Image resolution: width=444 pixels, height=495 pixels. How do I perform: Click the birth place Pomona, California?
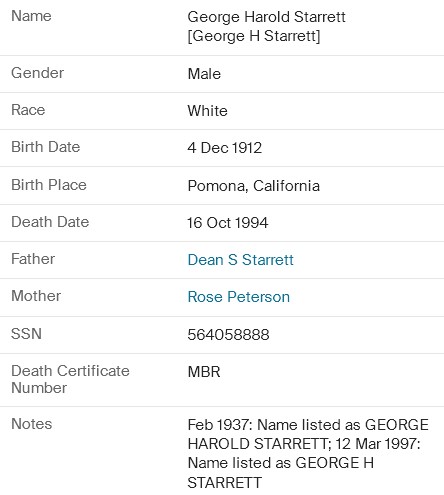[x=254, y=186]
